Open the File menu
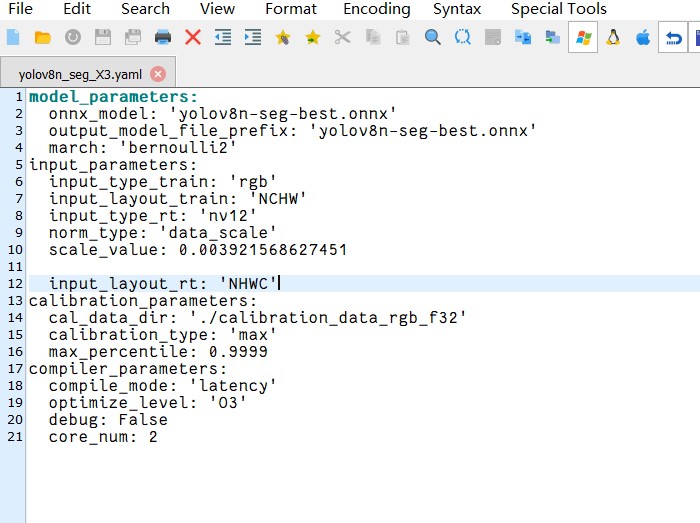This screenshot has width=700, height=523. 20,9
